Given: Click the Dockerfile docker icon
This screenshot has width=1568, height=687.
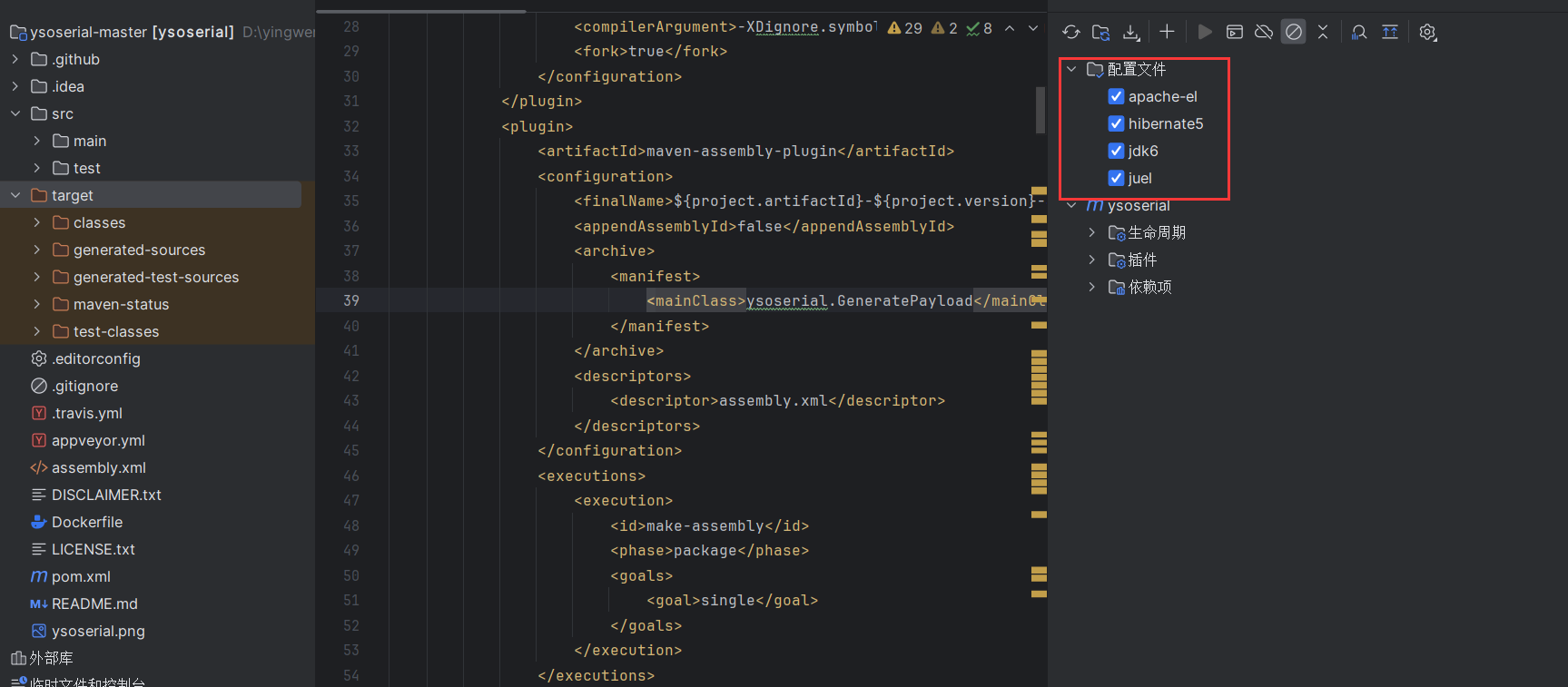Looking at the screenshot, I should tap(39, 522).
